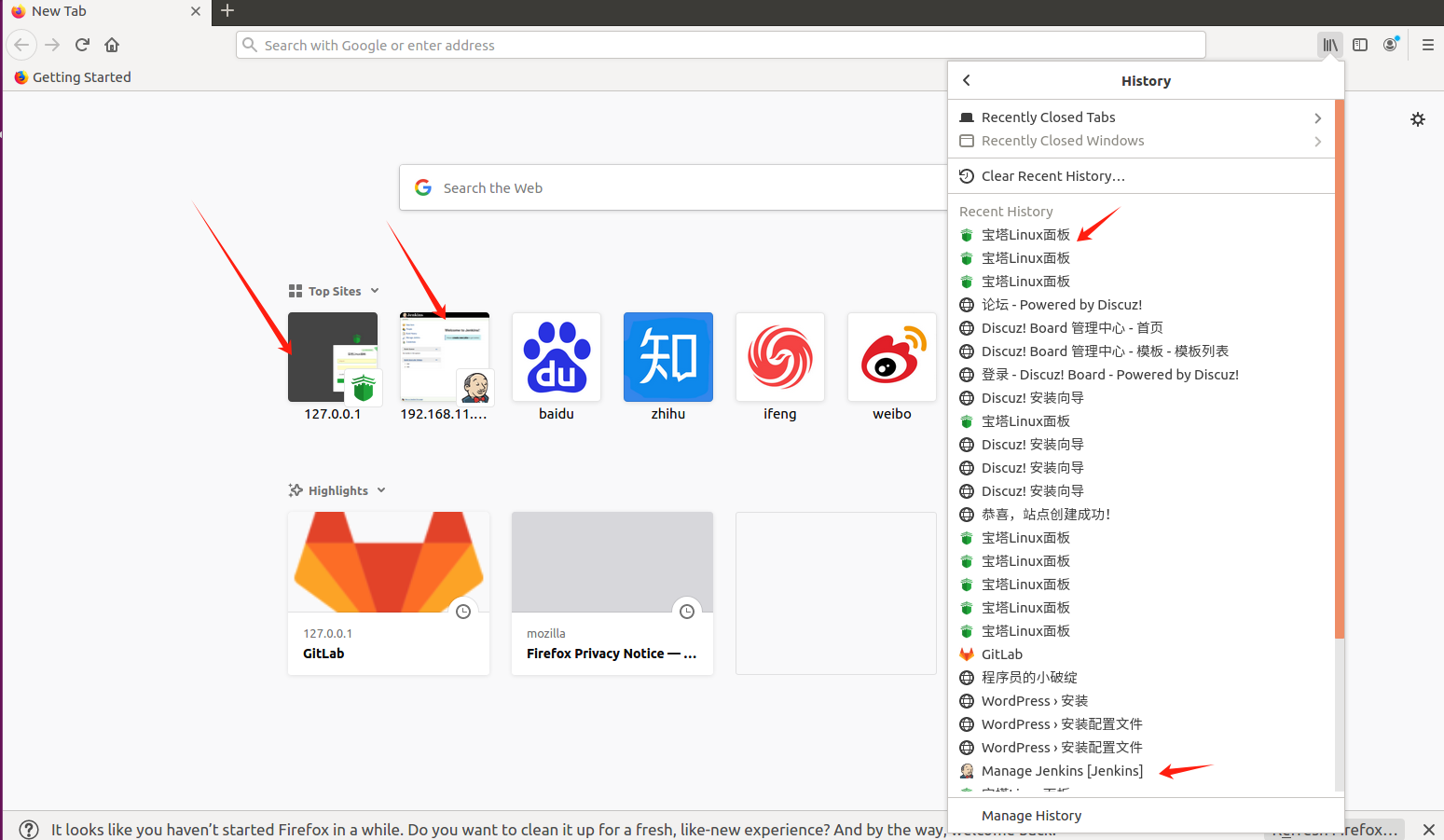The width and height of the screenshot is (1444, 840).
Task: Go to the Home page icon
Action: 112,45
